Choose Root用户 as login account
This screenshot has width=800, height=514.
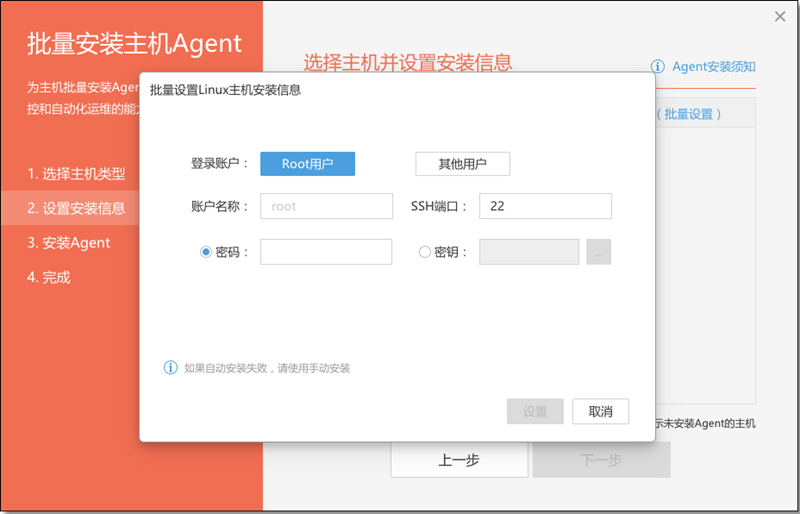308,164
